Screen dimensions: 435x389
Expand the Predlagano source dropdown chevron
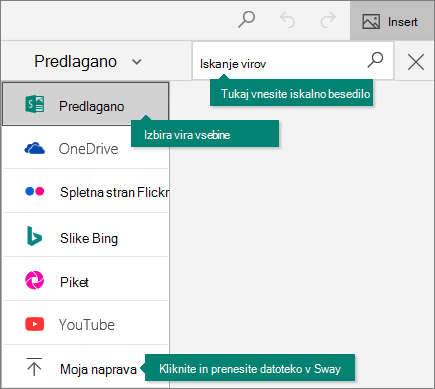[137, 62]
